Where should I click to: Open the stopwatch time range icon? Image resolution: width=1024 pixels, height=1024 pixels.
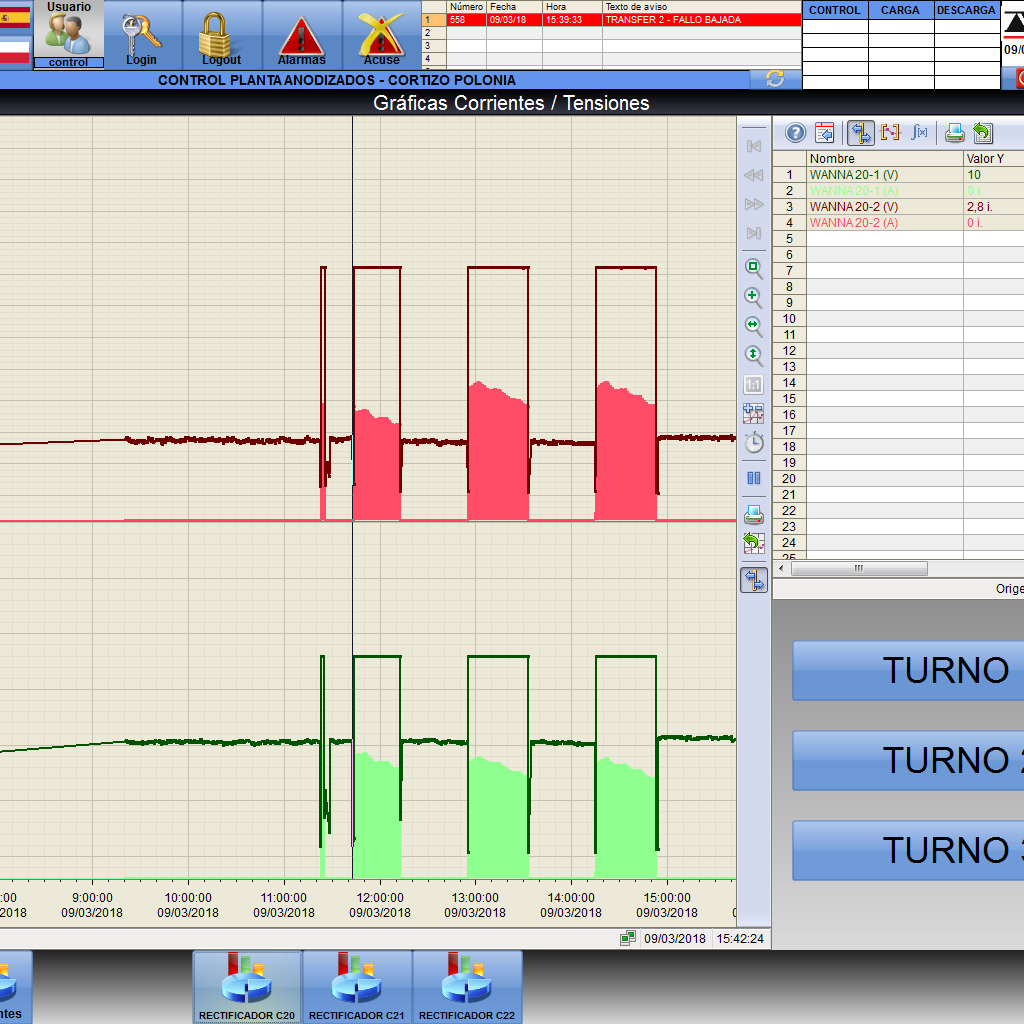click(754, 442)
